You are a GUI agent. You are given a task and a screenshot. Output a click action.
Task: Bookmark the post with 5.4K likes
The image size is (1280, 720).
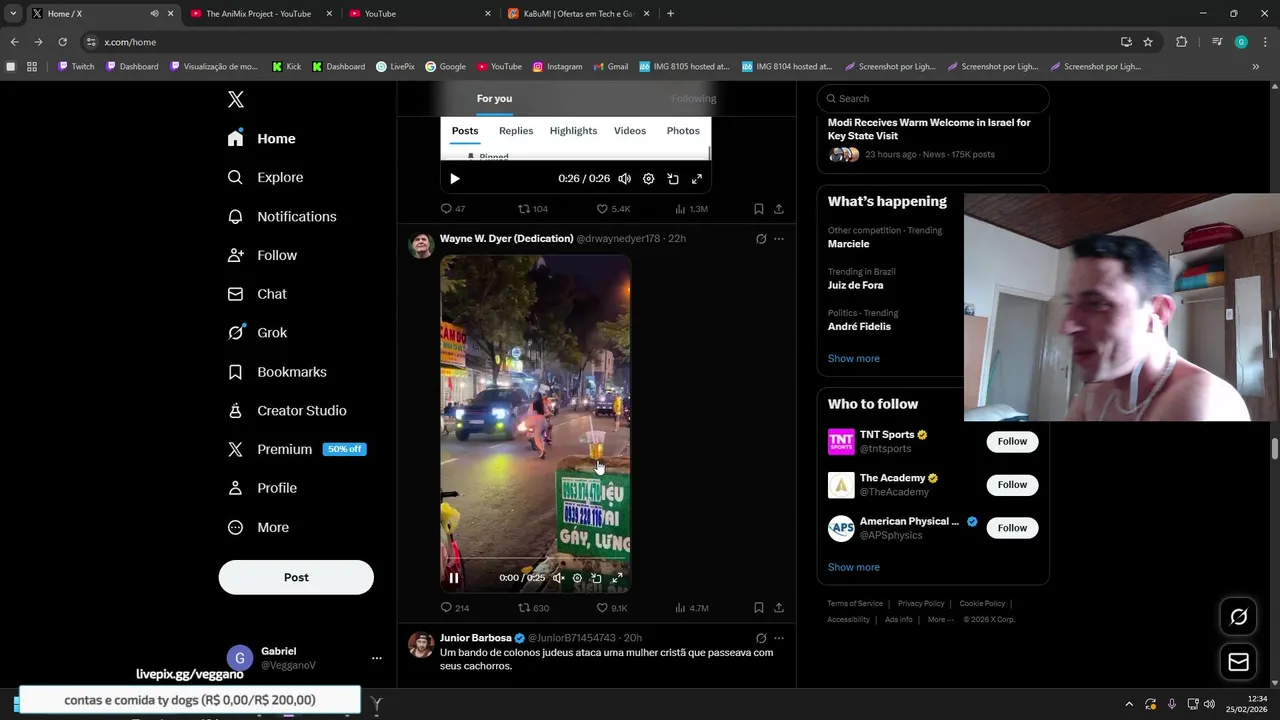coord(759,209)
